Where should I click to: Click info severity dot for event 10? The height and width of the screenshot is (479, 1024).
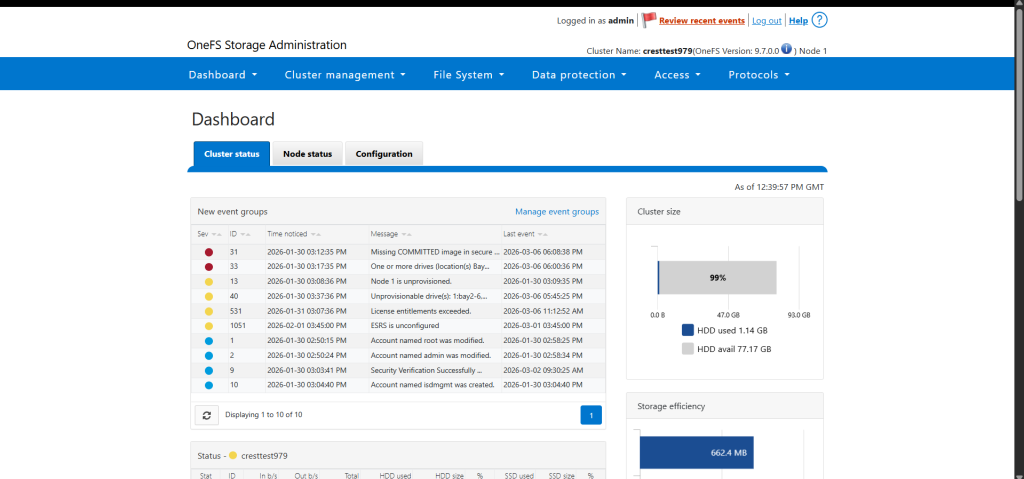tap(209, 385)
